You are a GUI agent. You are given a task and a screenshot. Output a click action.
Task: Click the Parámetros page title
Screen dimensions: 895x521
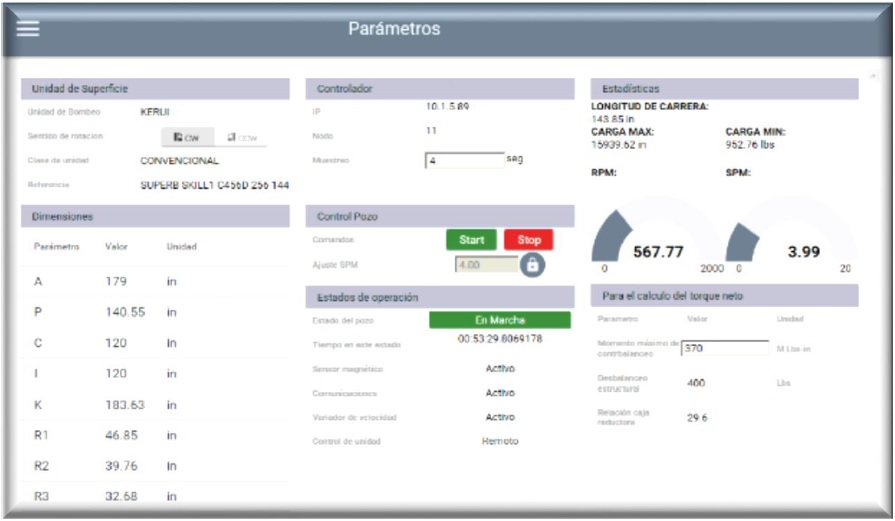[394, 29]
